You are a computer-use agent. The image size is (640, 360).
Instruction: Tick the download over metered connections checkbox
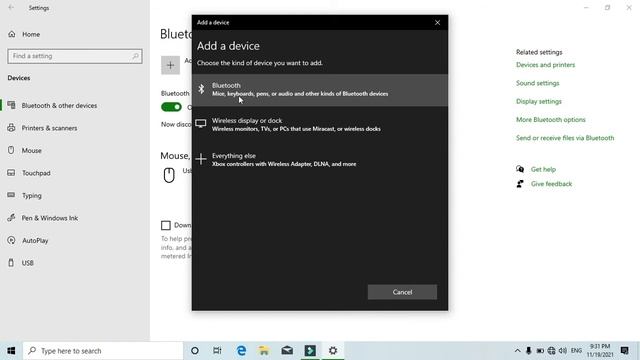[x=165, y=225]
